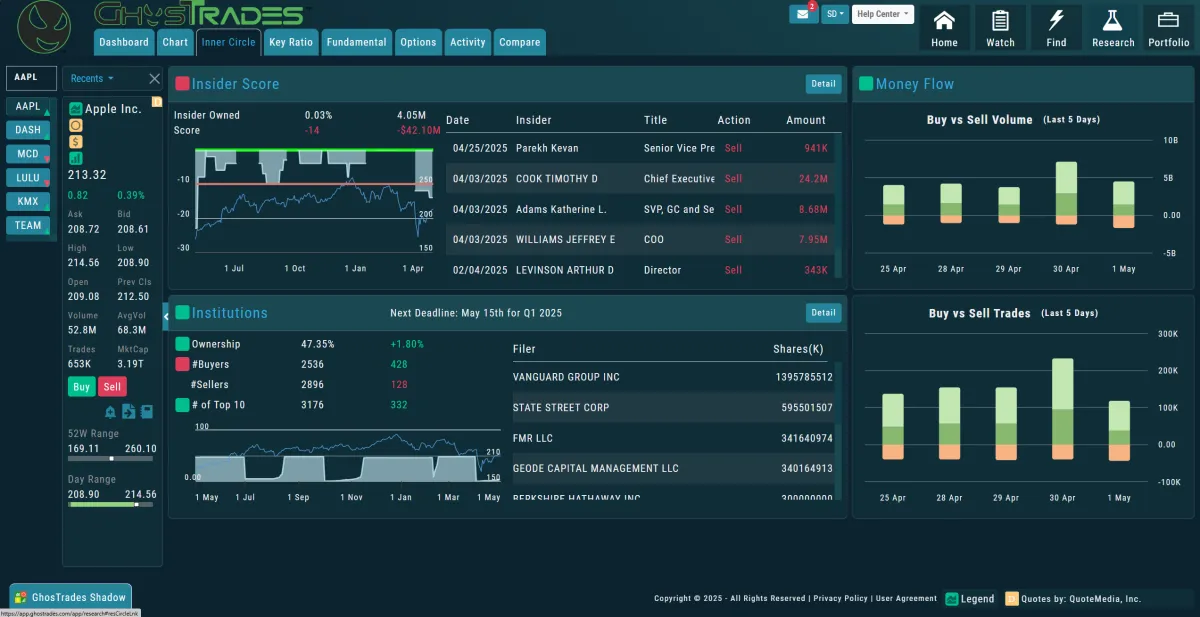Click the insider transactions table scrollbar

coord(837,205)
